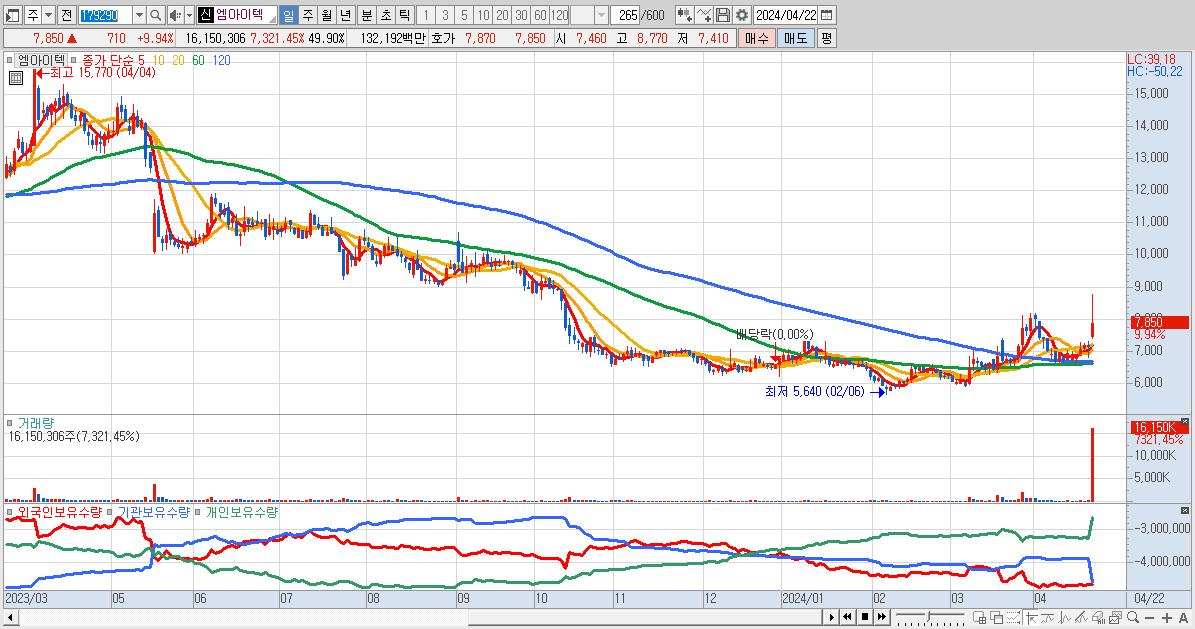Open stock search with magnifier icon
Viewport: 1195px width, 629px height.
pos(155,15)
